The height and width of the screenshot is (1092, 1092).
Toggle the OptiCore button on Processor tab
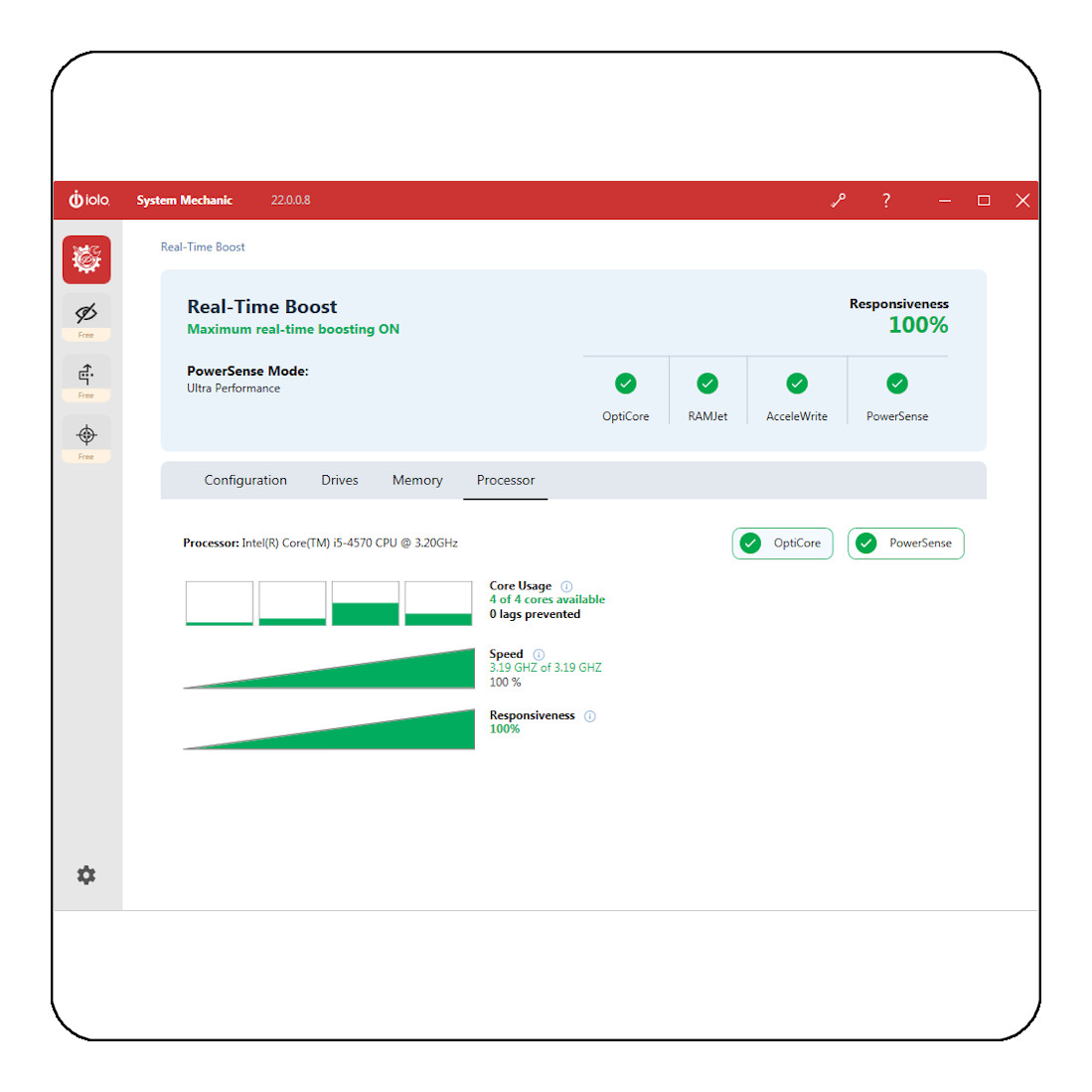click(782, 544)
